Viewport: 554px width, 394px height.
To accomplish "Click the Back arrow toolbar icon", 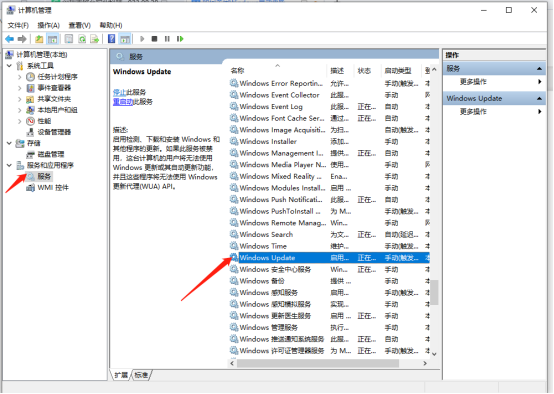I will coord(10,39).
